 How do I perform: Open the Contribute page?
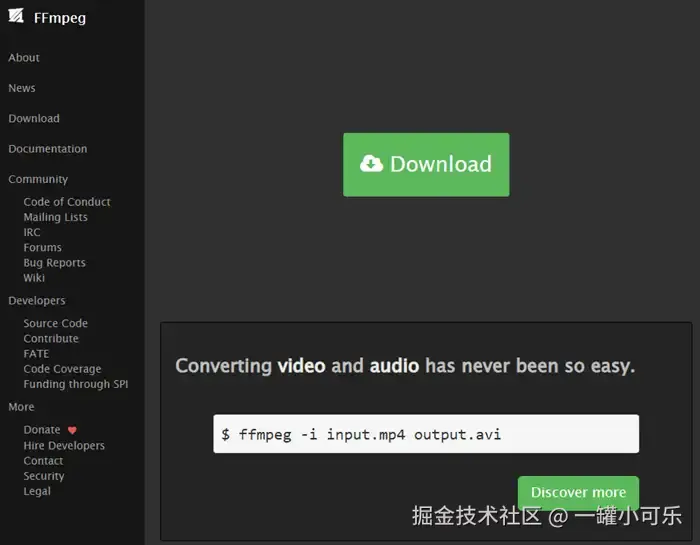click(x=51, y=338)
